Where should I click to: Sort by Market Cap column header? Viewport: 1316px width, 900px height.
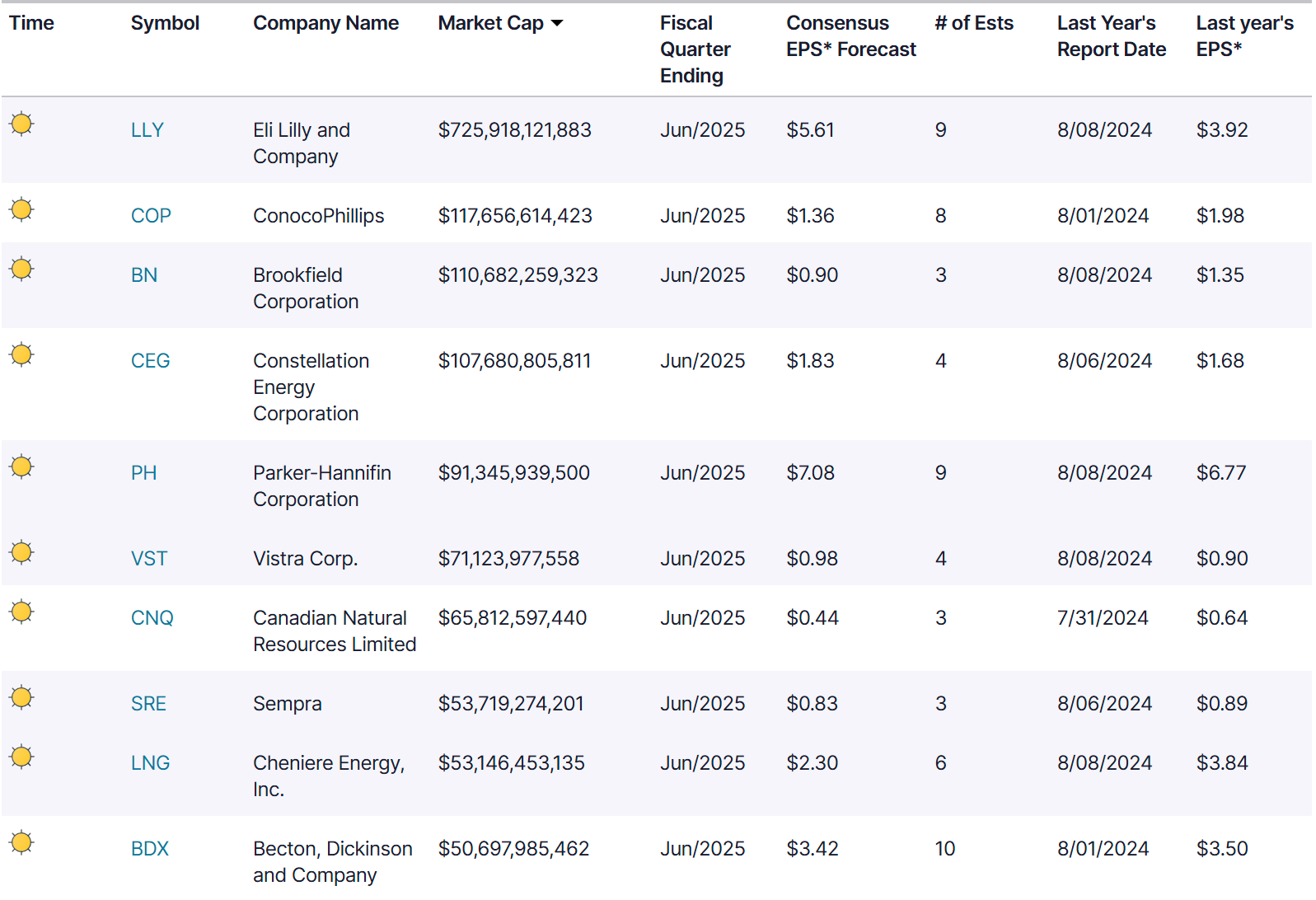pyautogui.click(x=490, y=24)
